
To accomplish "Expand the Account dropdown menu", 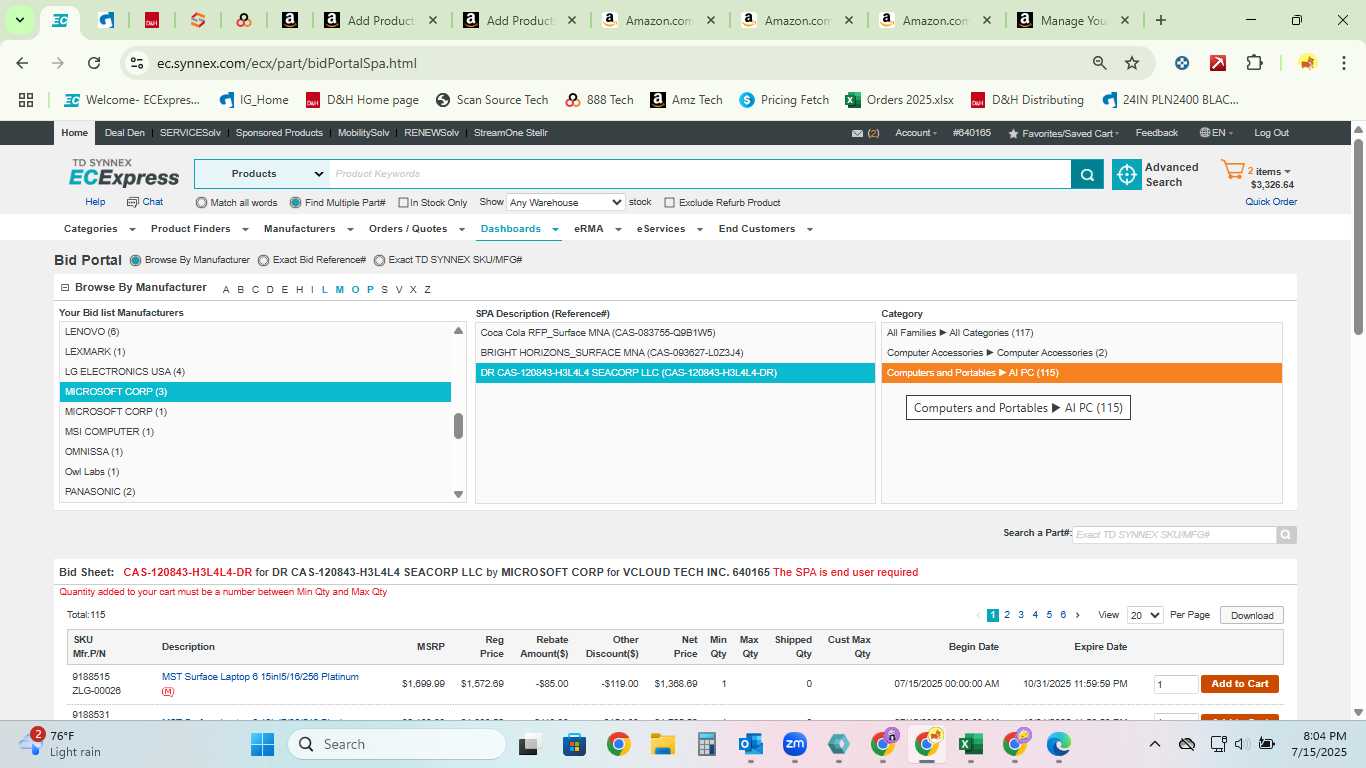I will tap(916, 133).
